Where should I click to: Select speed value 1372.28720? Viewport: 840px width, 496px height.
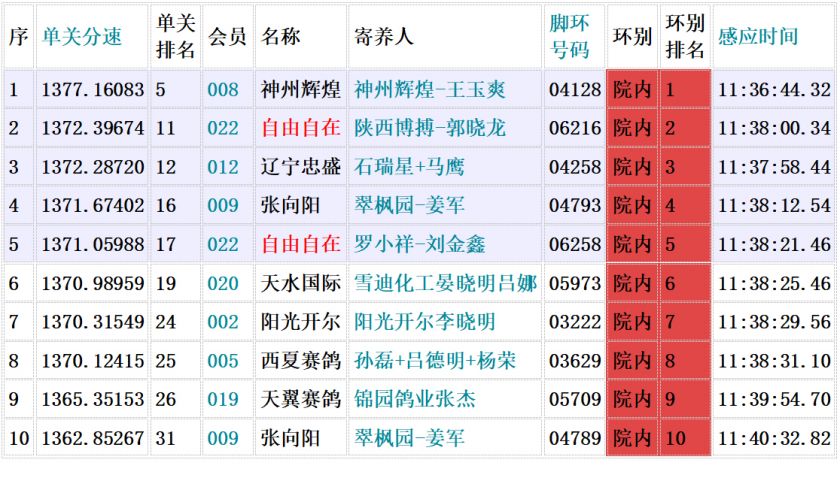coord(93,167)
